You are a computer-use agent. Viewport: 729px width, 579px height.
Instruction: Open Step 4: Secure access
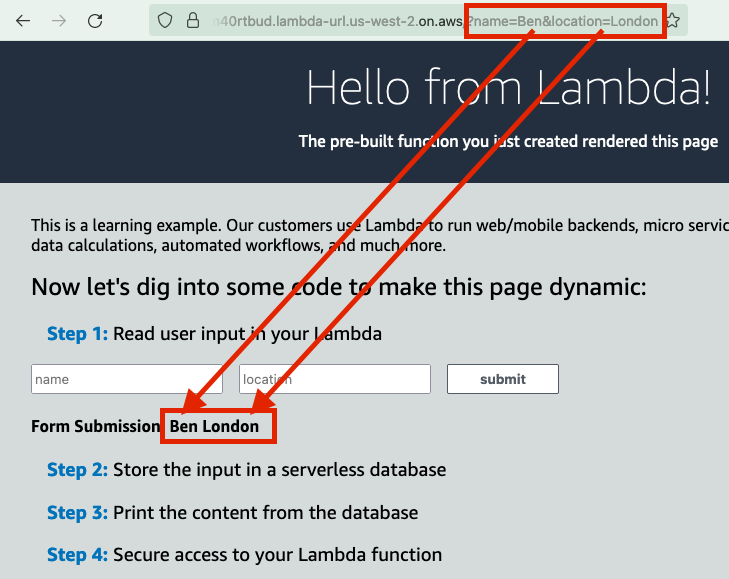coord(245,555)
